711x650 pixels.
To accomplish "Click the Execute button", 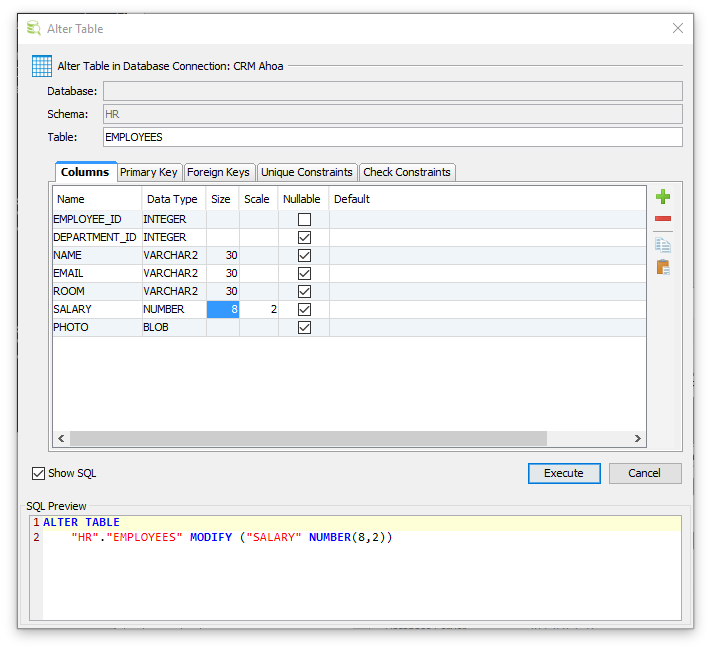I will coord(564,473).
